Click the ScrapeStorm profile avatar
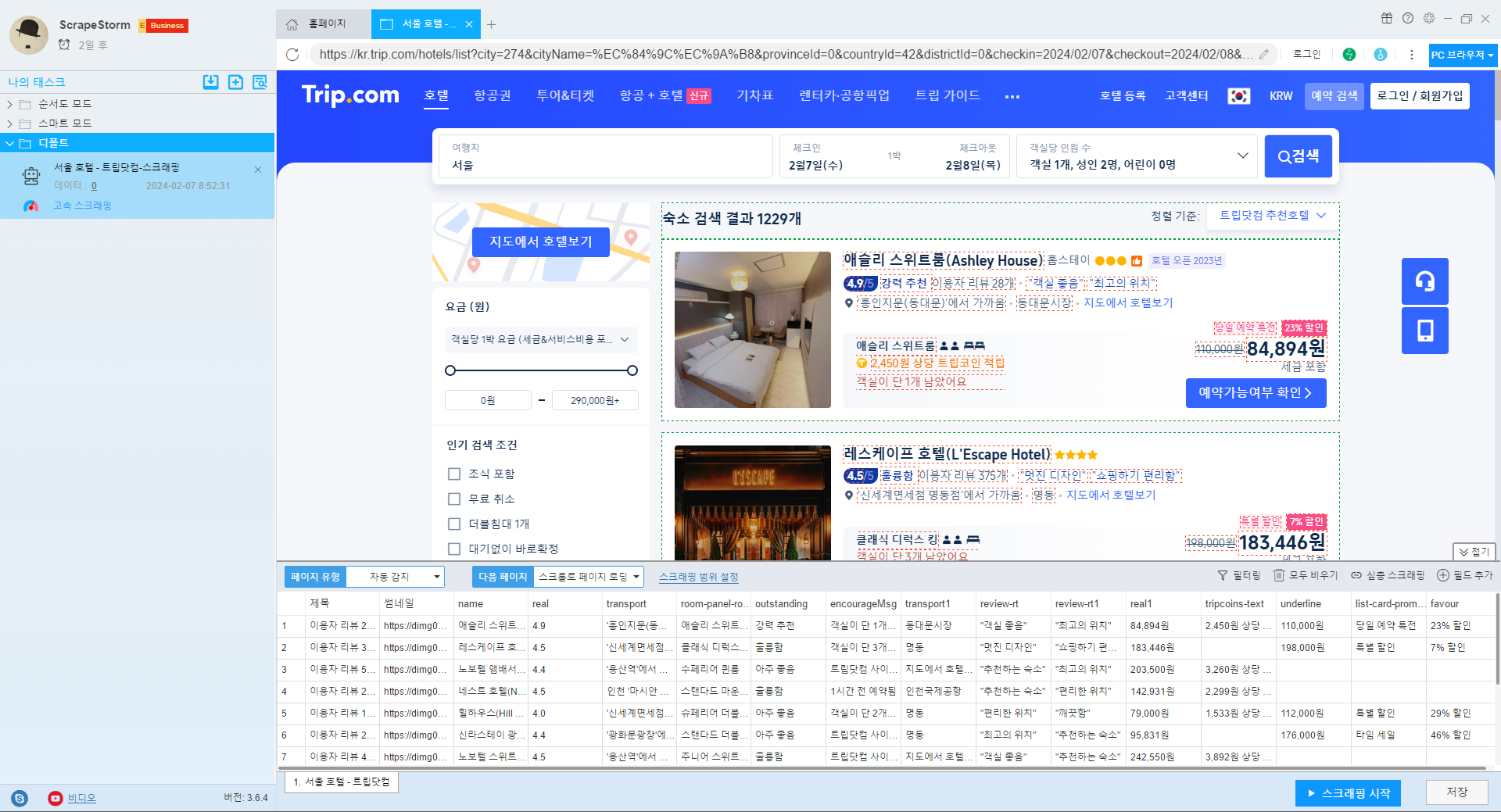Viewport: 1501px width, 812px height. 29,34
